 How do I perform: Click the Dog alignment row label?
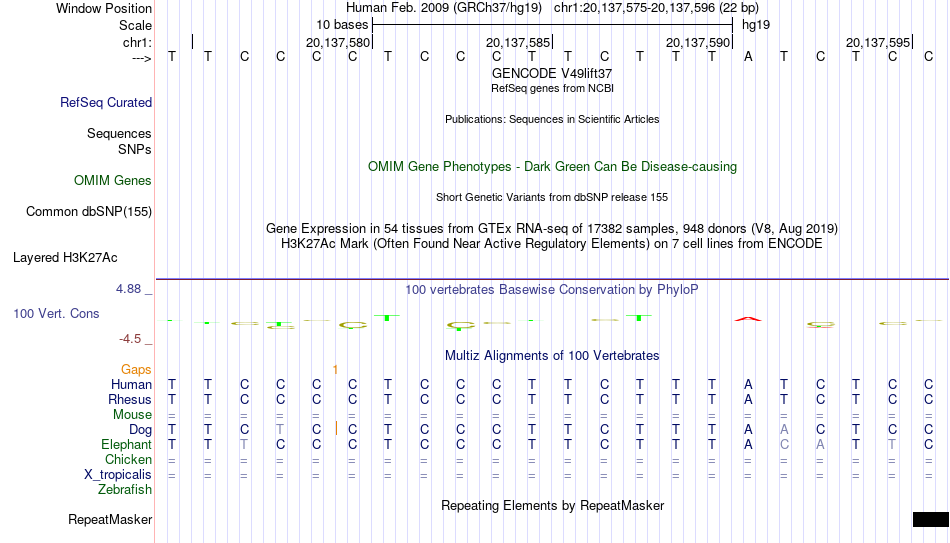[x=140, y=430]
